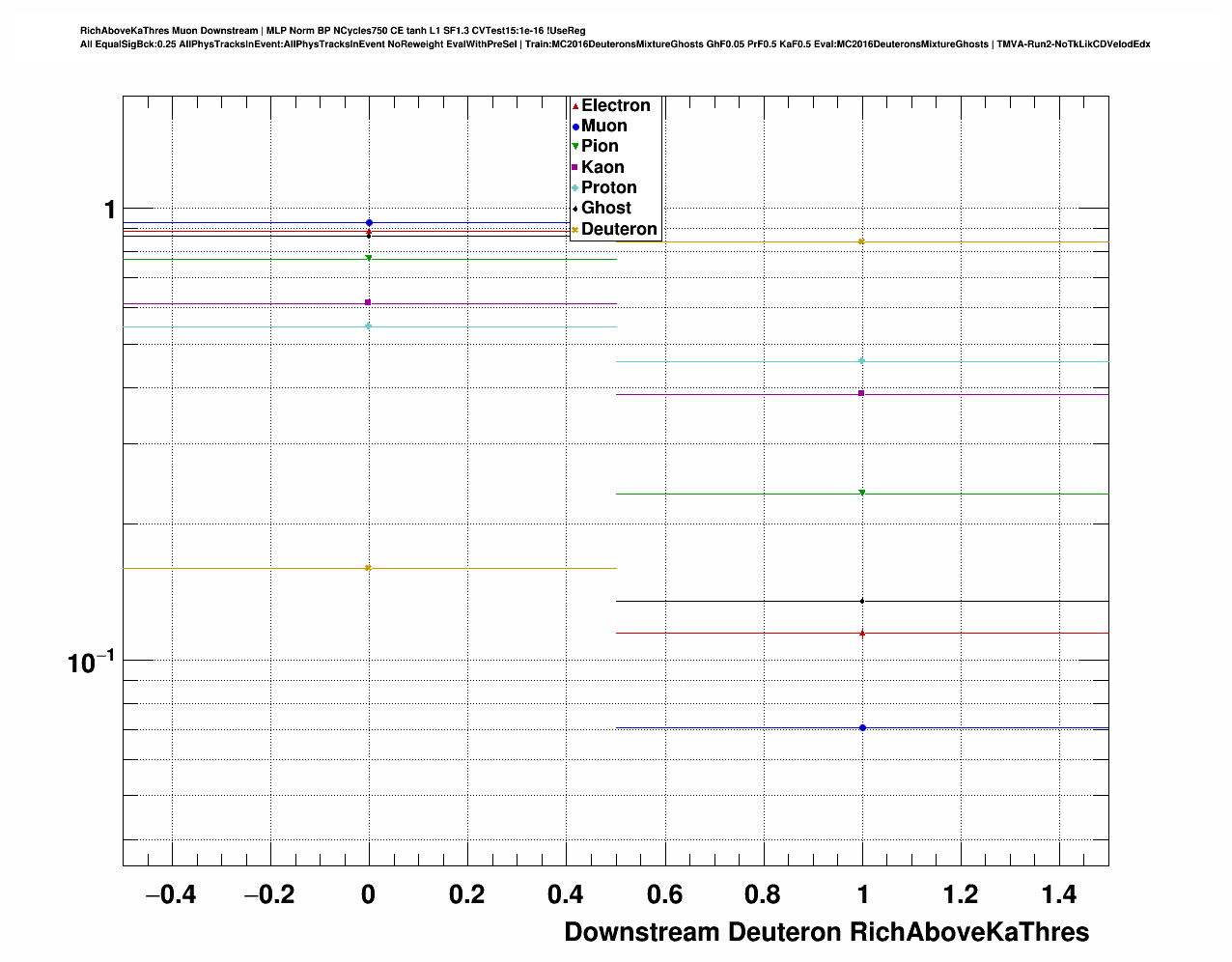Click the orange Deuteron point at x=1
The image size is (1232, 962).
861,241
